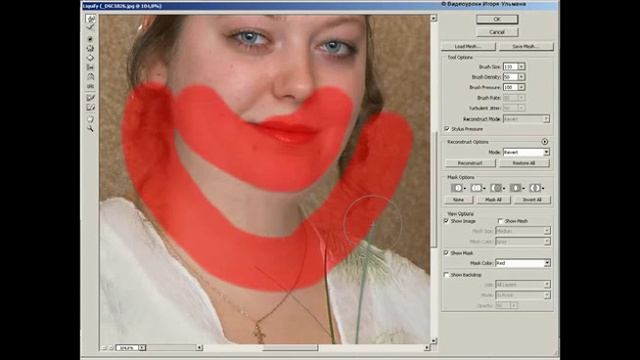
Task: Expand Mask Color dropdown
Action: tap(547, 263)
